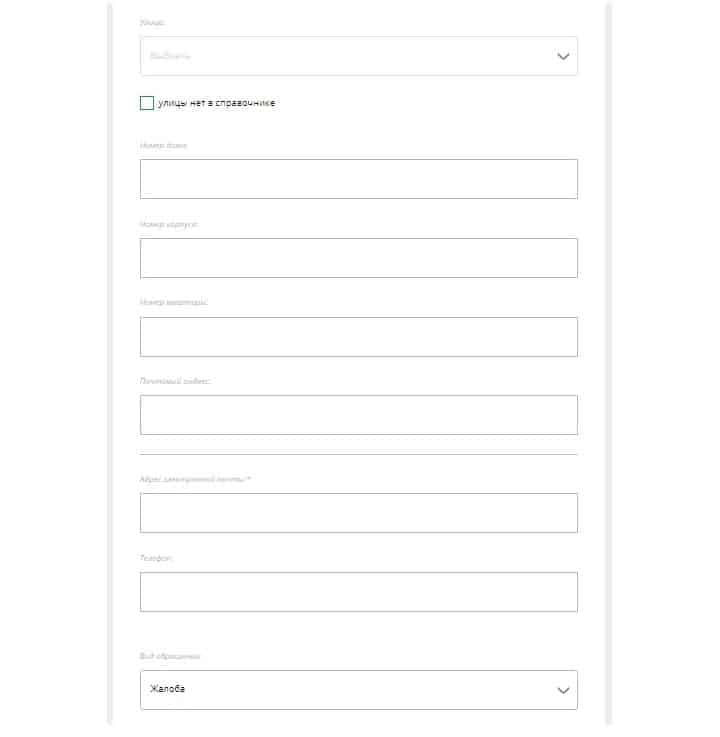Viewport: 720px width, 737px height.
Task: Click the 'Почтовый индекс' field label
Action: pos(175,381)
